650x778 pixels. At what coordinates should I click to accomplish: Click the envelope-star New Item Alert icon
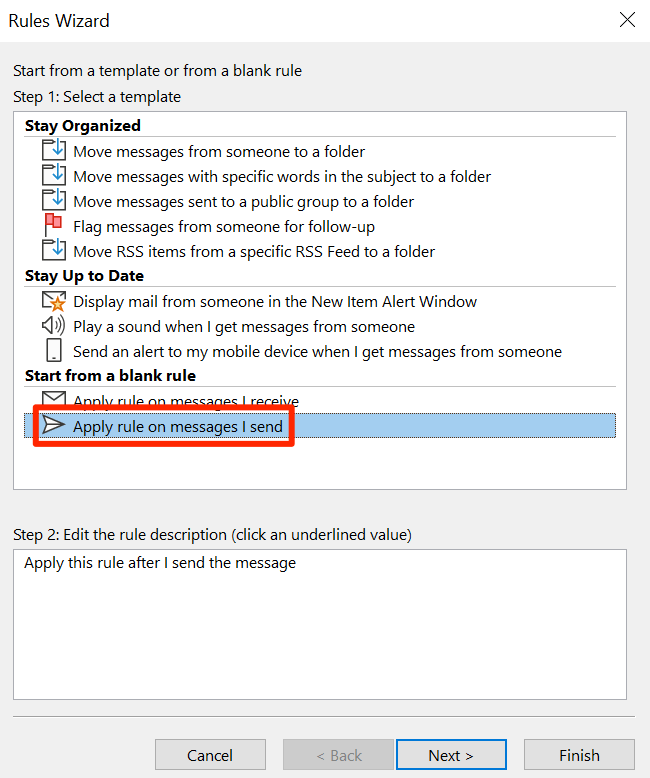click(53, 301)
